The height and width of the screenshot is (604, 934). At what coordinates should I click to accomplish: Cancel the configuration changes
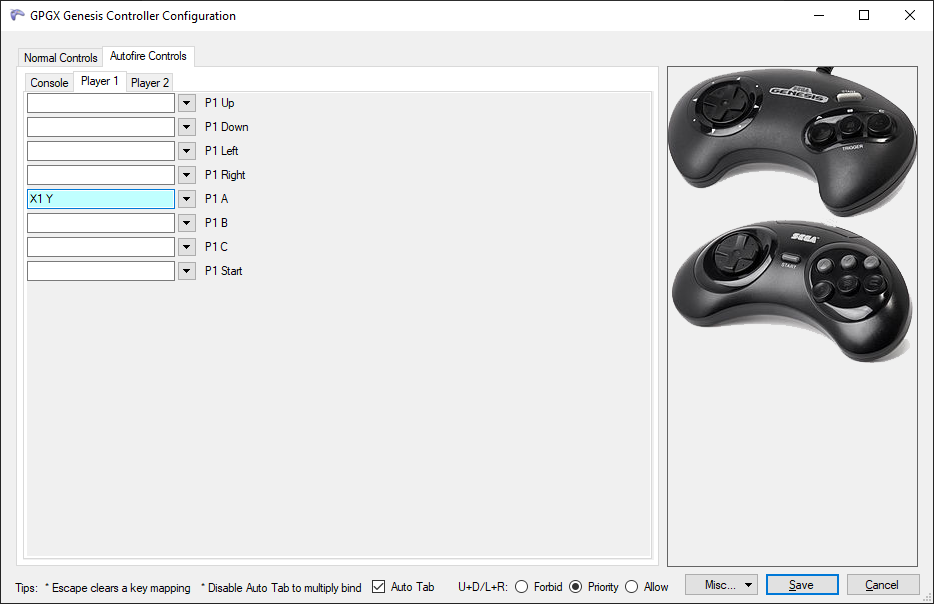(882, 584)
